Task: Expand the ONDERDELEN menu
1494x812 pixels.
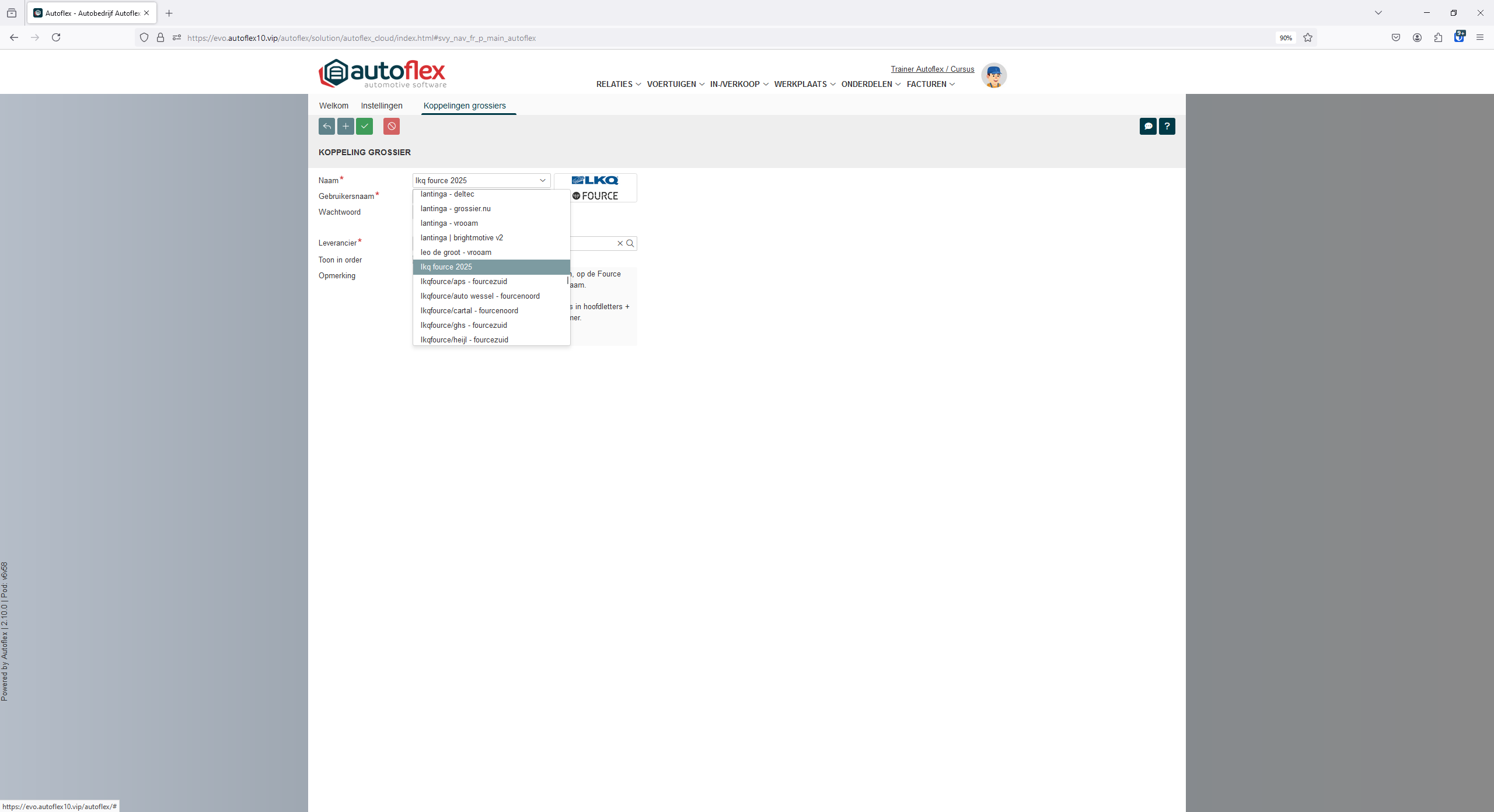Action: coord(870,84)
